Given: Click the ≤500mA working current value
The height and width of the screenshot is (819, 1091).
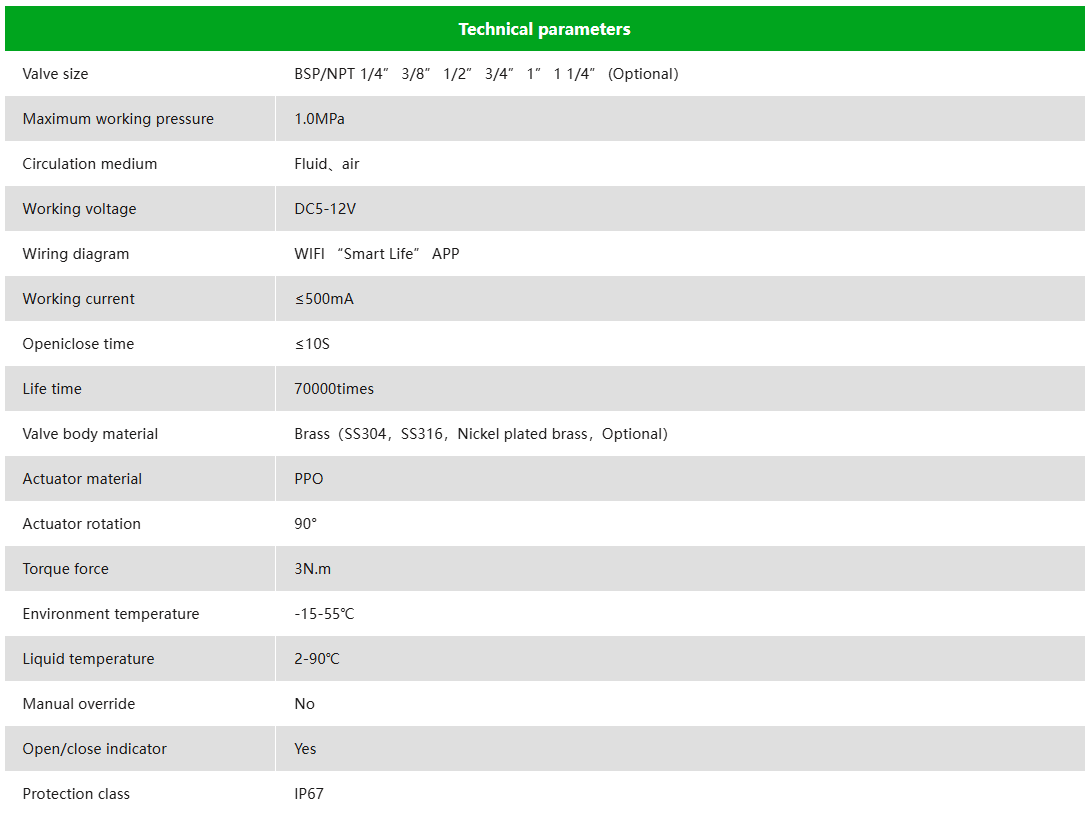Looking at the screenshot, I should point(324,299).
